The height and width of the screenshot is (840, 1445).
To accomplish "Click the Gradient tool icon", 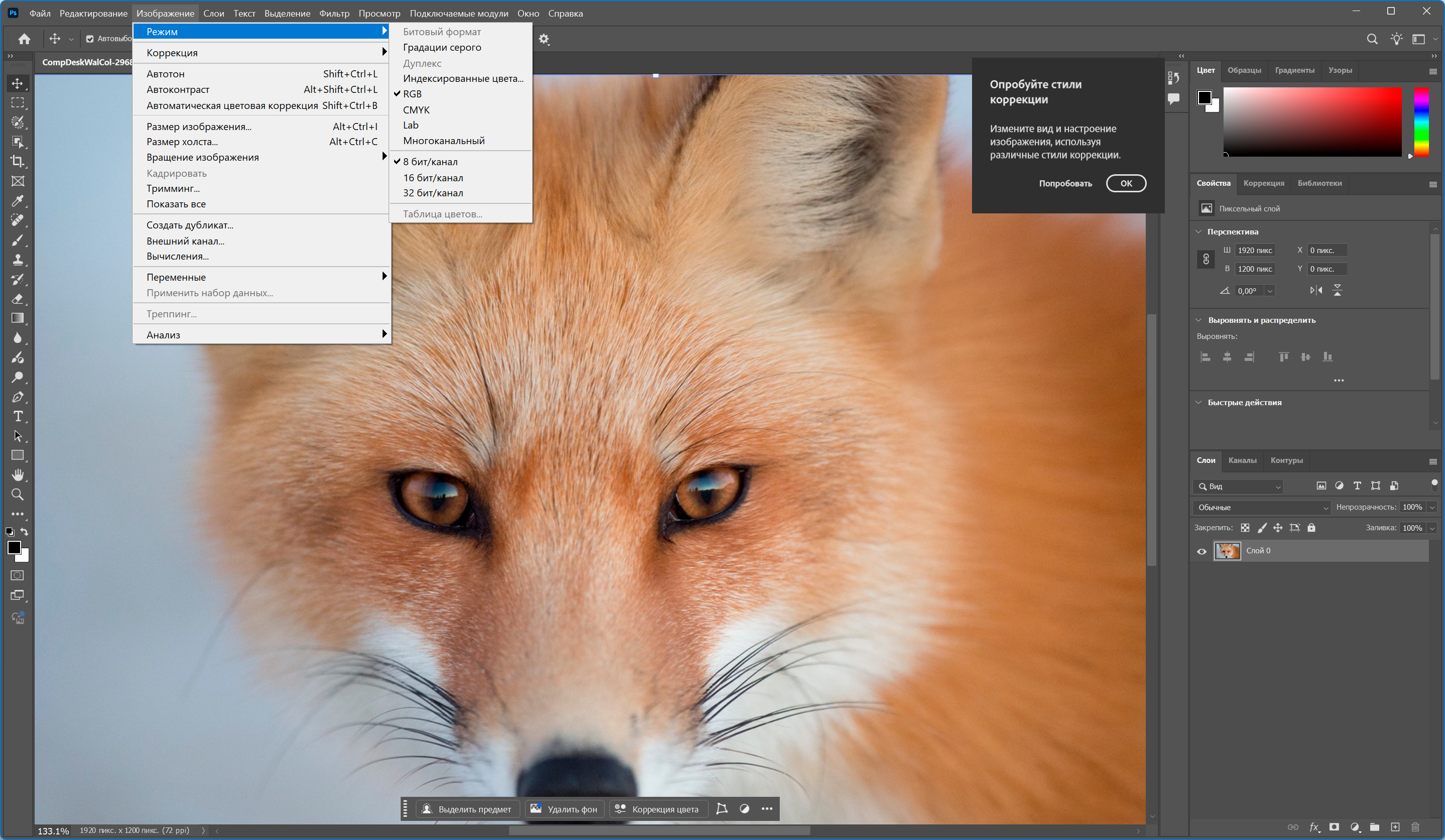I will [x=18, y=318].
